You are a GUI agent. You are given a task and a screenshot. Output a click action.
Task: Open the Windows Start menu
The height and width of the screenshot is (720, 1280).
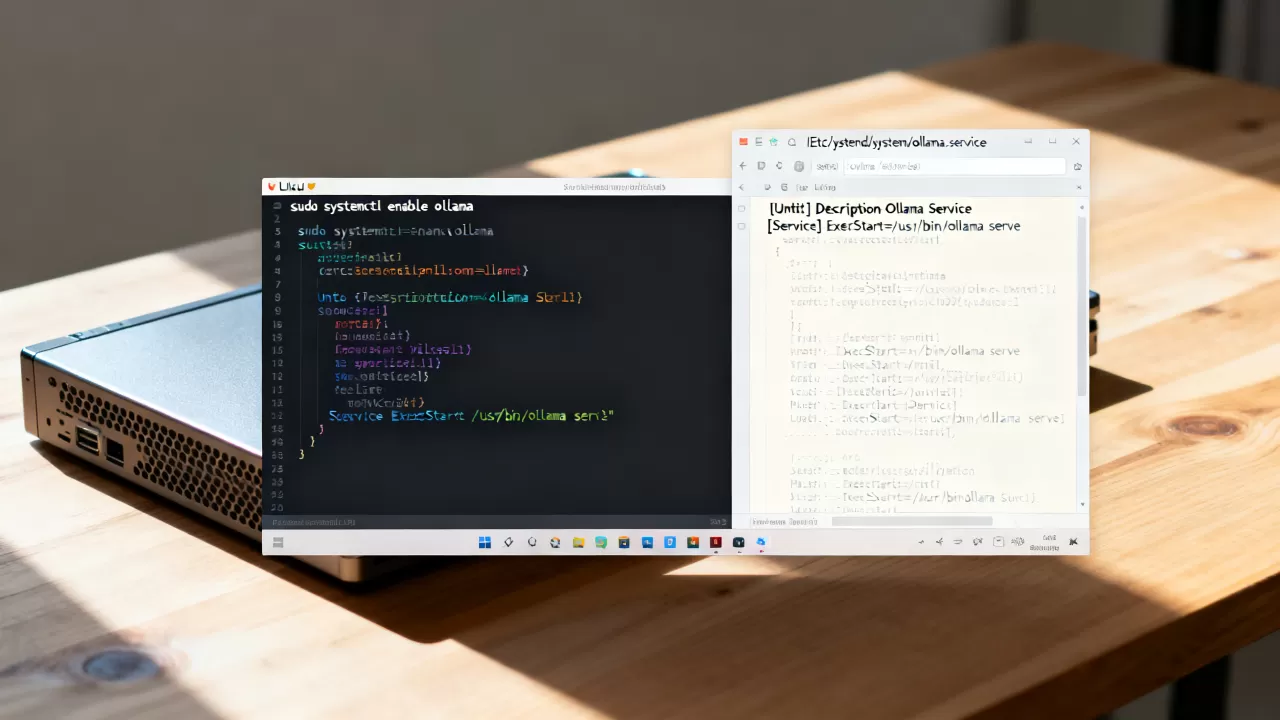click(485, 542)
